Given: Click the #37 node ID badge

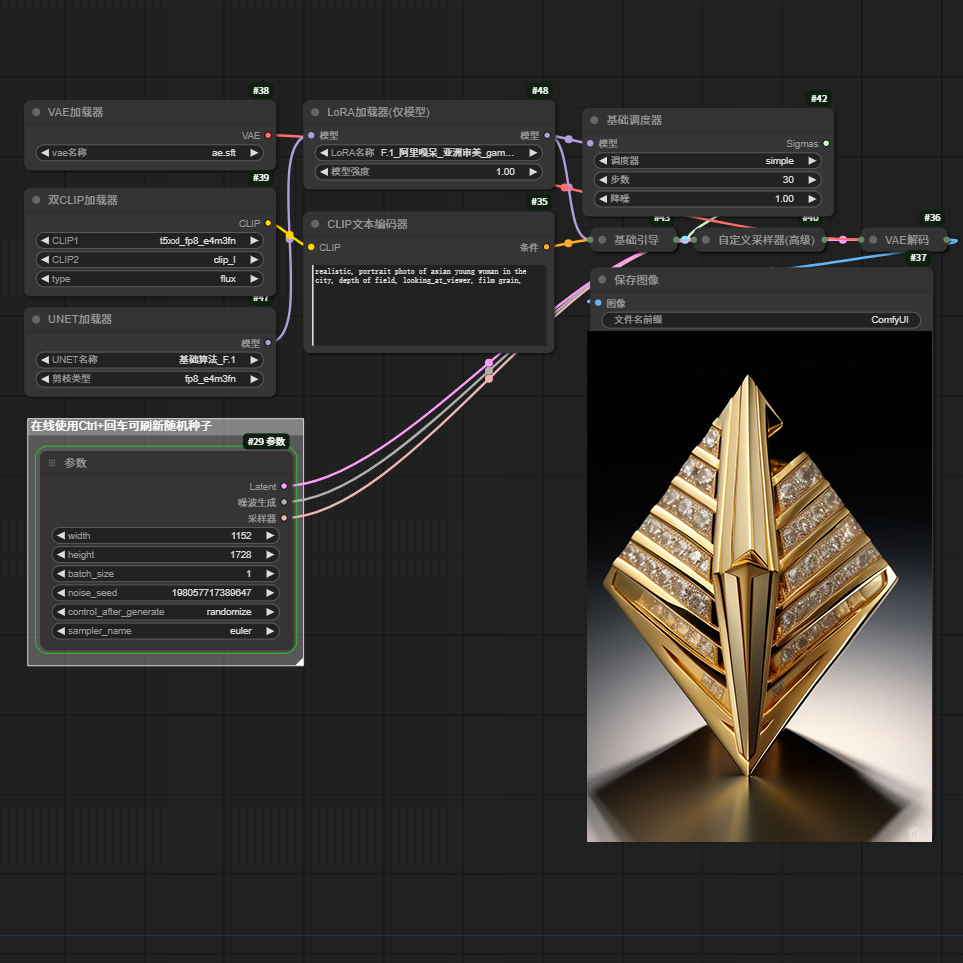Looking at the screenshot, I should tap(918, 258).
